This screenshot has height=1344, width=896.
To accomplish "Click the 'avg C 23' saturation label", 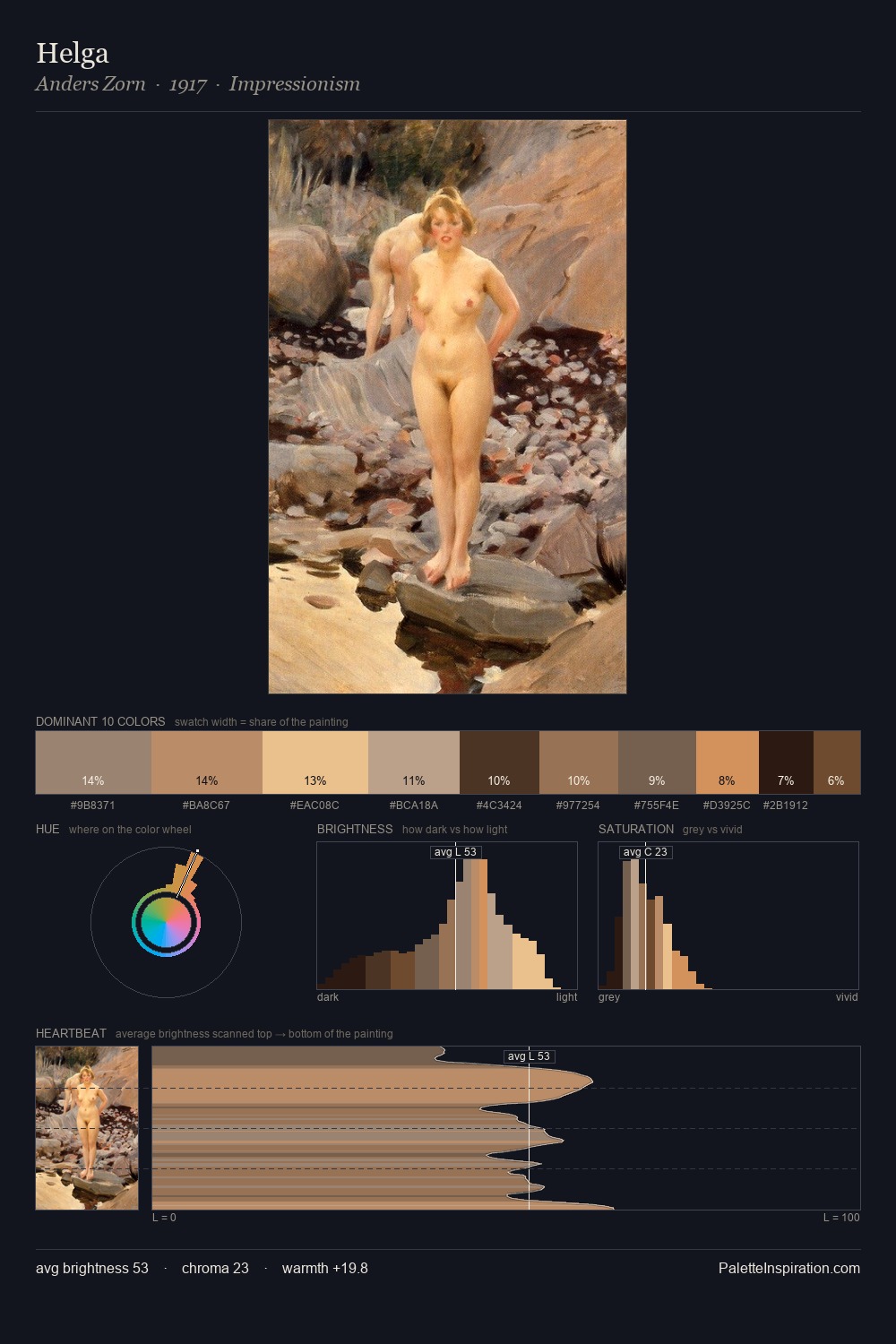I will pyautogui.click(x=645, y=852).
